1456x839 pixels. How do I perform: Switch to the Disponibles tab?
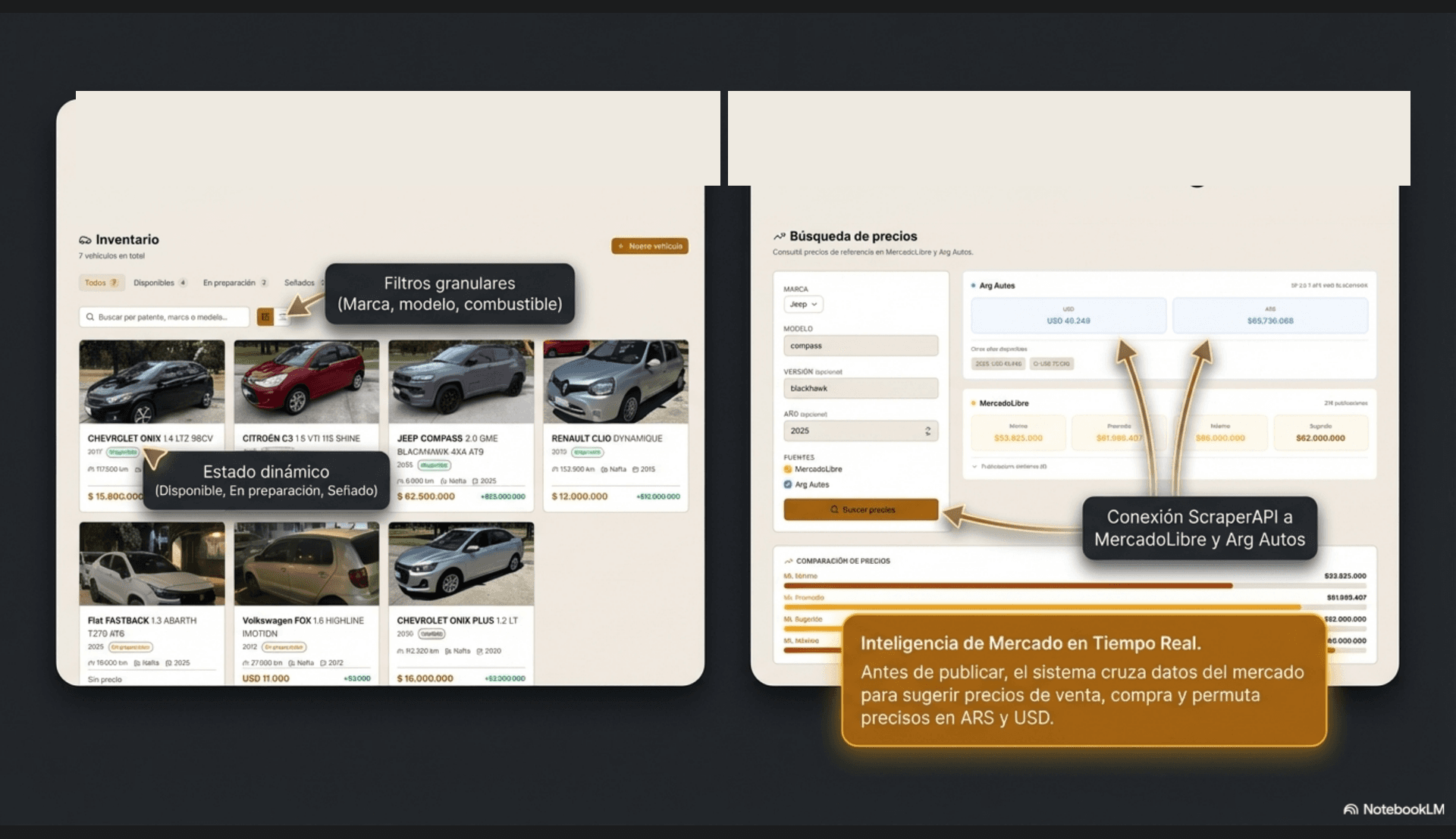pos(160,283)
